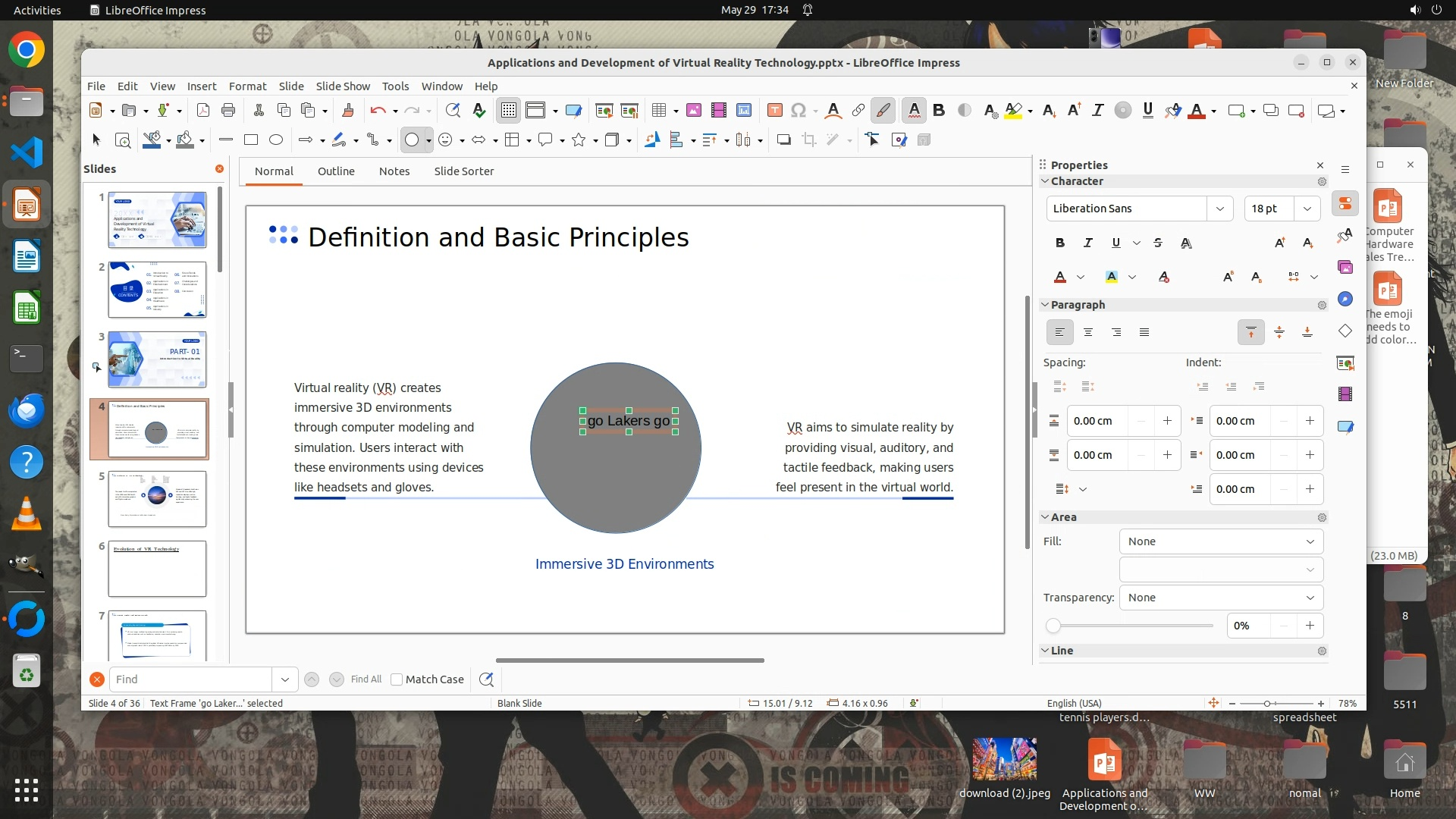Select the Rectangle shape tool
Screen dimensions: 1456x819
click(251, 140)
